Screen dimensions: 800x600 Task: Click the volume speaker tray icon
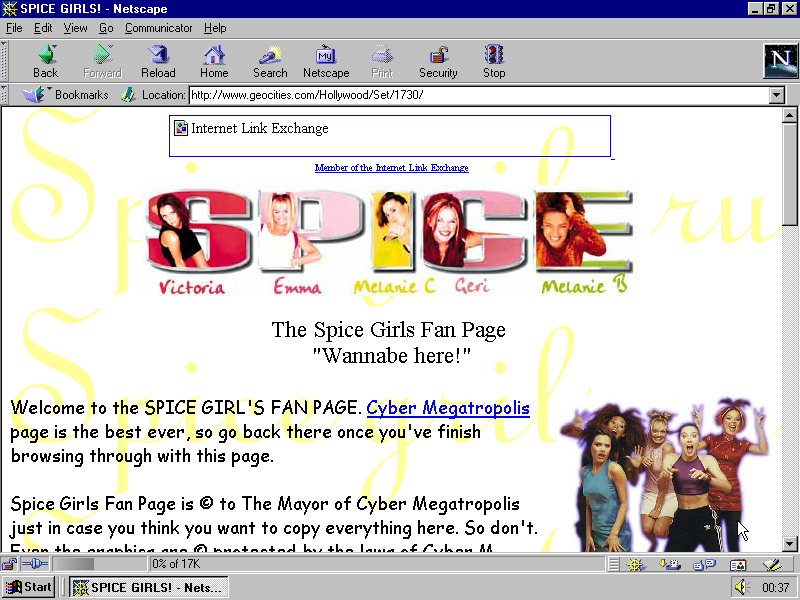click(x=742, y=587)
